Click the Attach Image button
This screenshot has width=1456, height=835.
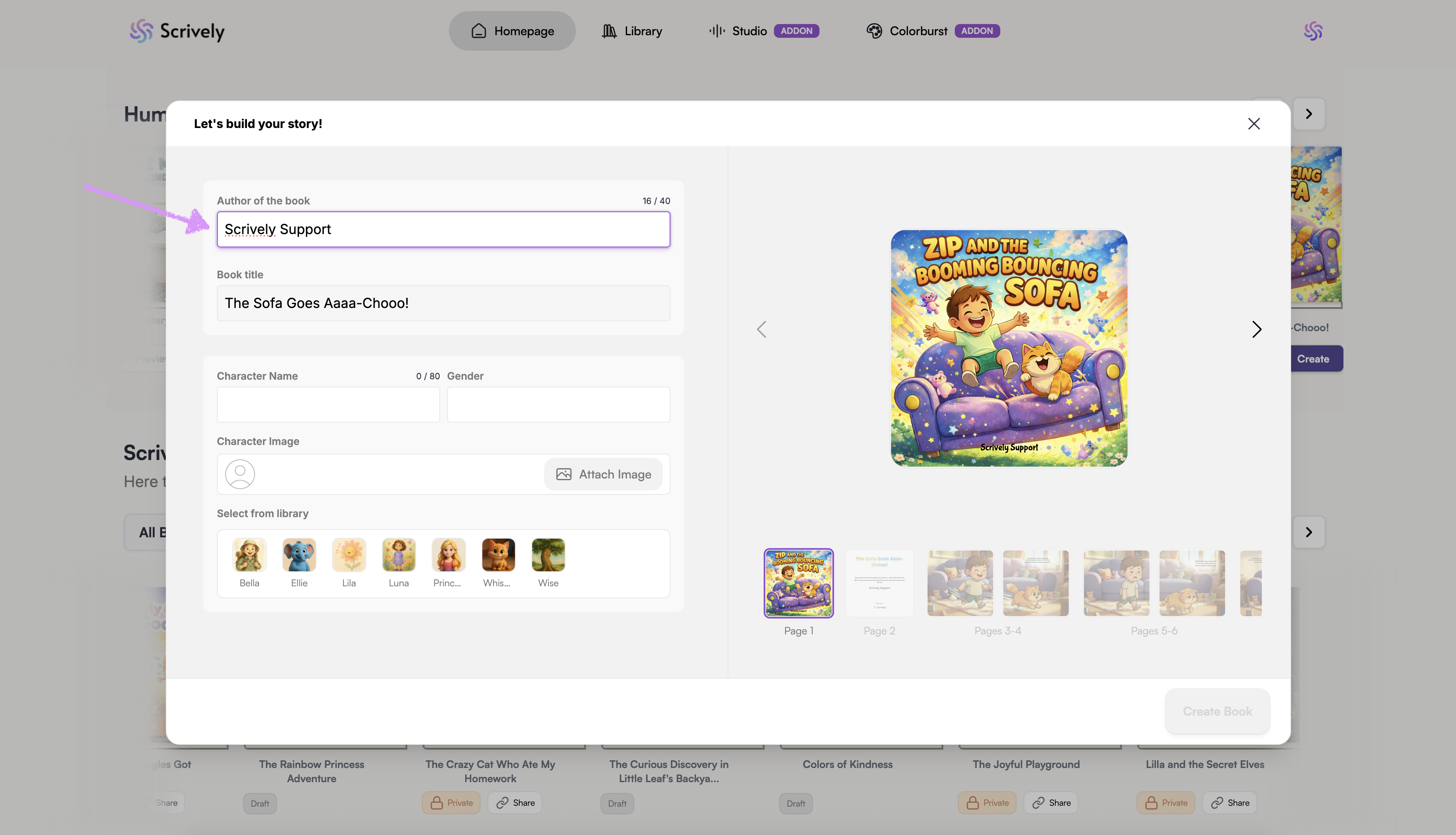[603, 474]
